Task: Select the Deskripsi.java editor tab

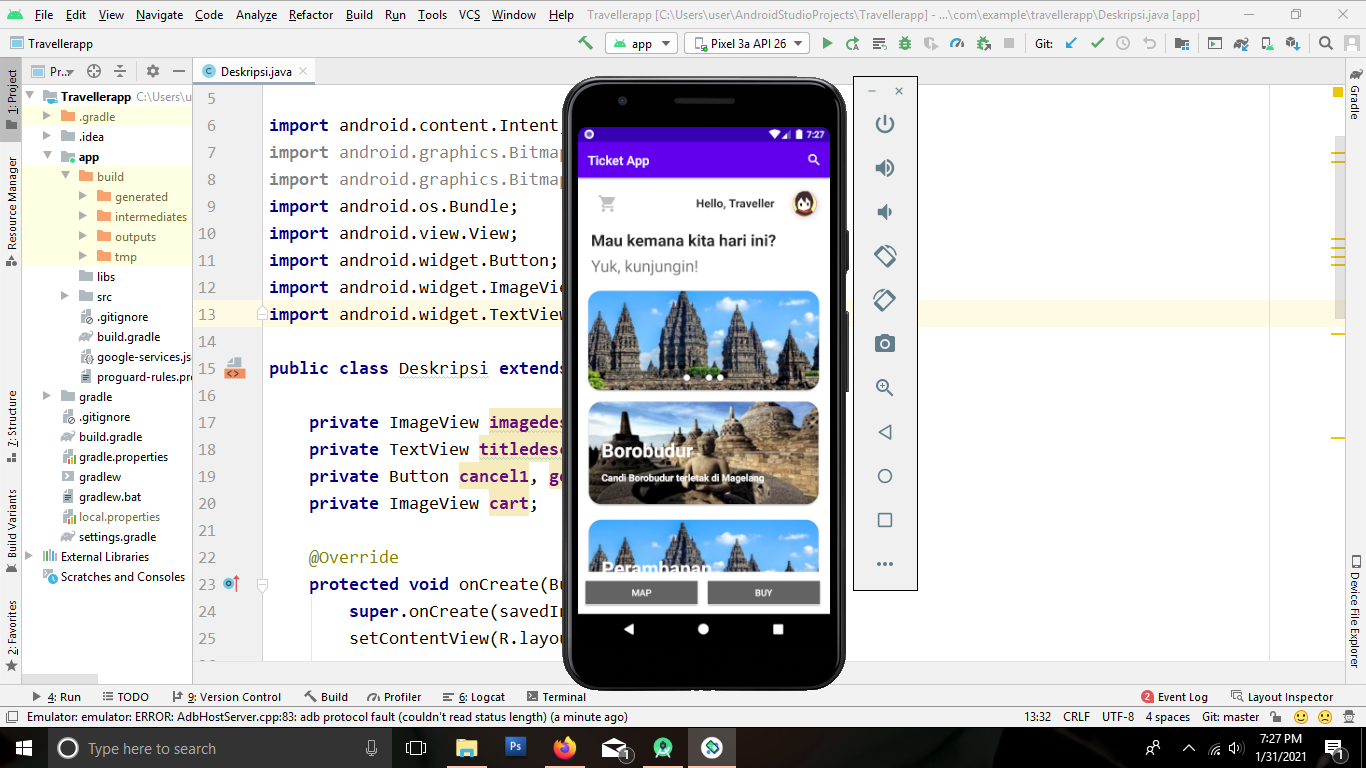Action: pyautogui.click(x=256, y=71)
